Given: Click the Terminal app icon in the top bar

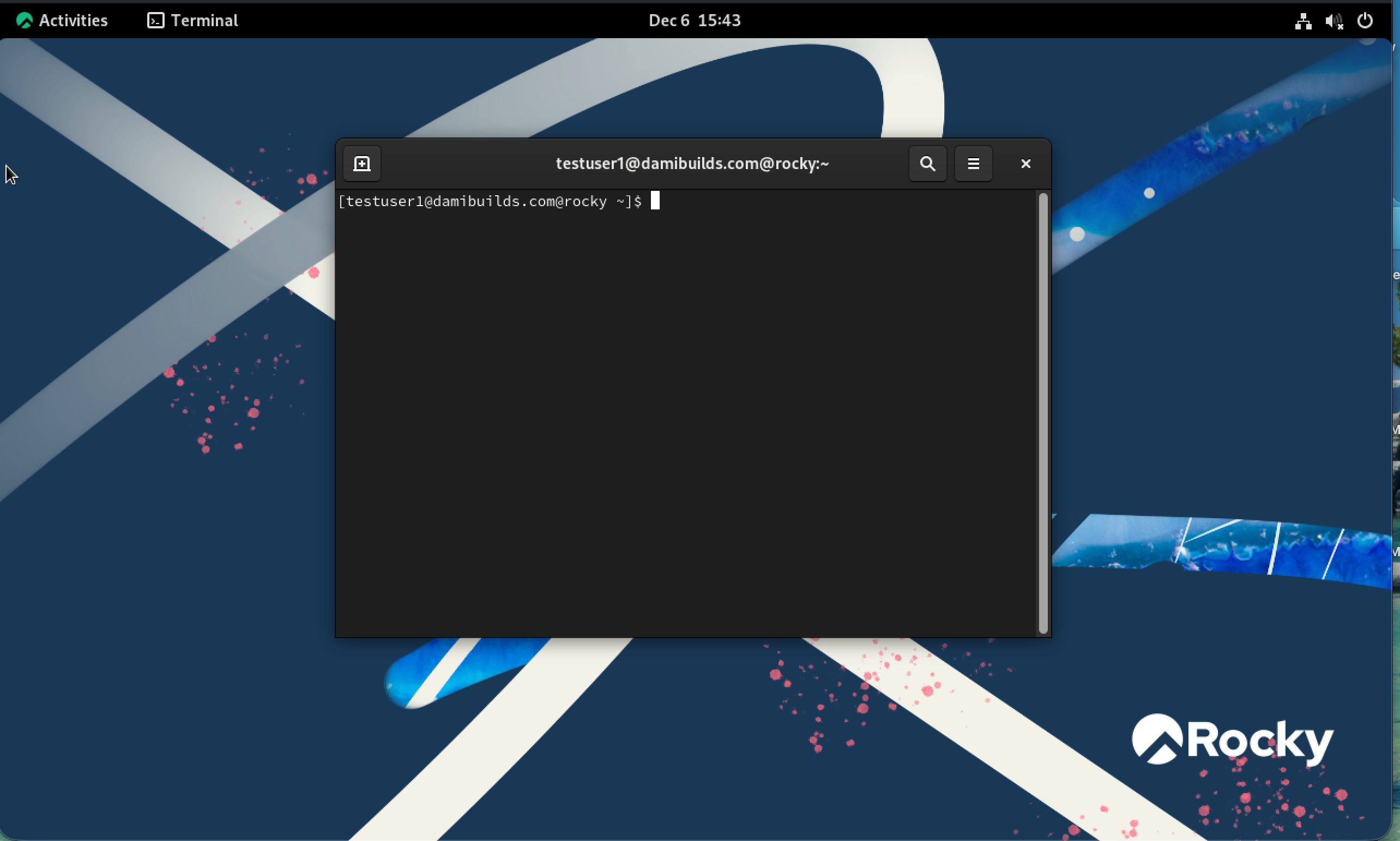Looking at the screenshot, I should [155, 20].
